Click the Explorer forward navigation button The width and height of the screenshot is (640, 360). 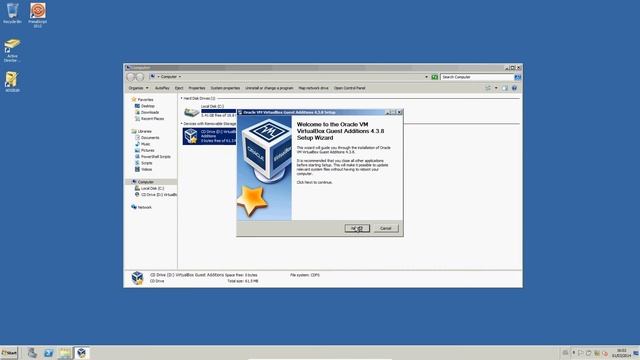click(x=140, y=77)
